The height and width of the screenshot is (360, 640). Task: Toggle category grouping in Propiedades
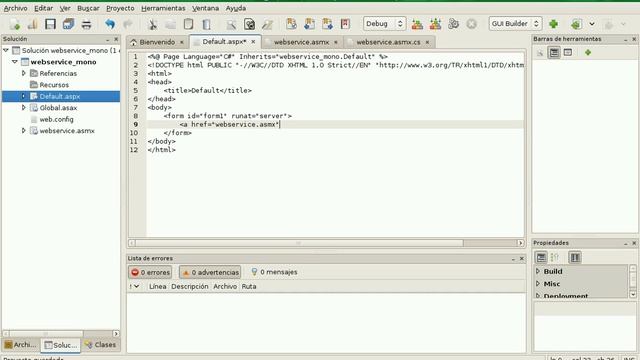pyautogui.click(x=541, y=257)
